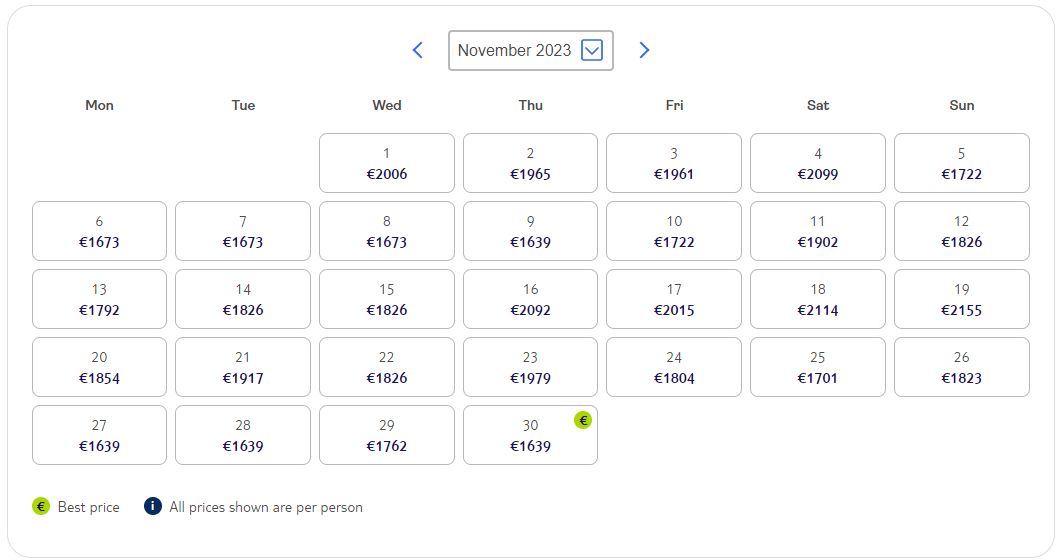Screen dimensions: 1059x560
Task: Click the dropdown arrow in month selector
Action: coord(592,50)
